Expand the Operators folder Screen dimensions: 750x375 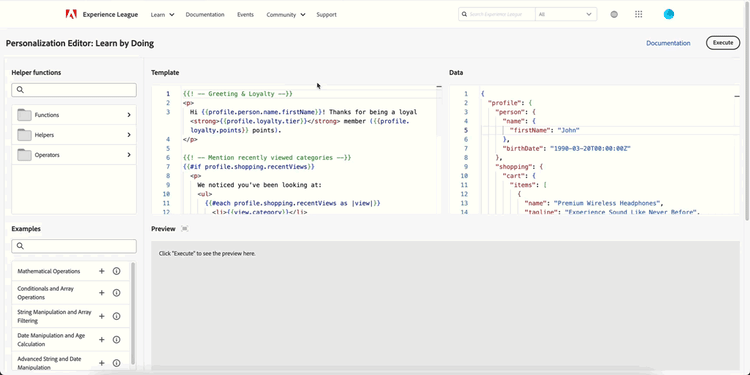74,155
